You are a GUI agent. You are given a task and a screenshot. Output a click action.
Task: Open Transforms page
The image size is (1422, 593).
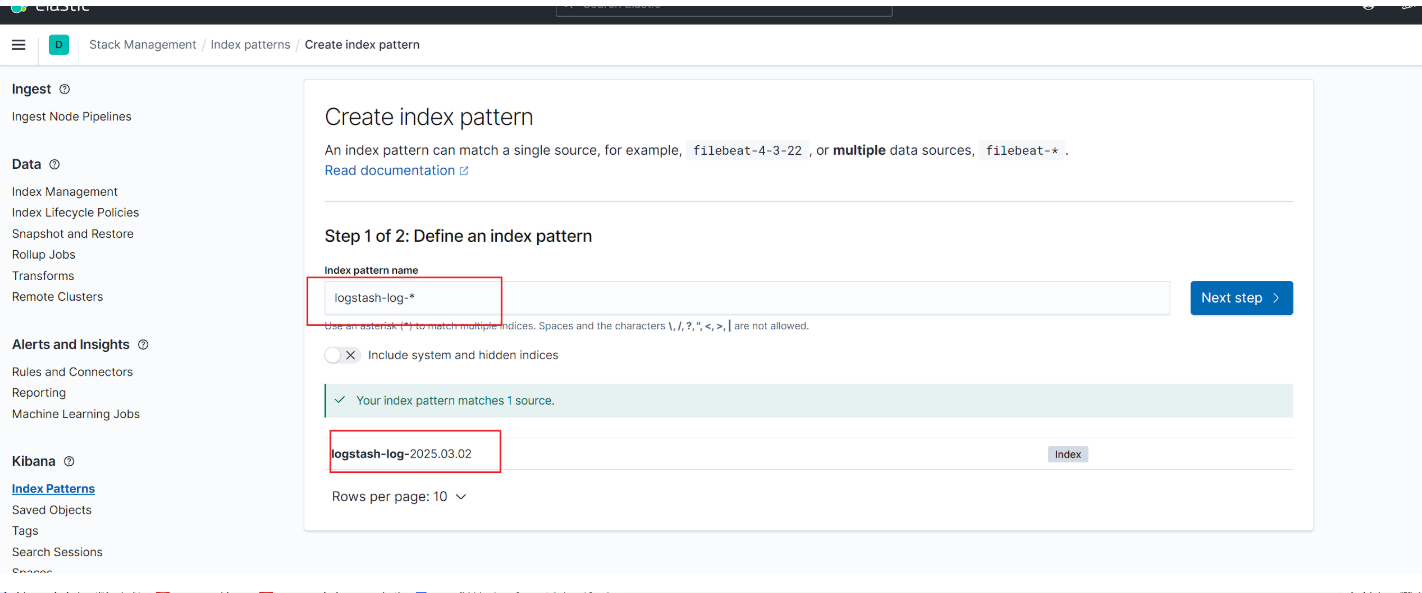click(43, 276)
